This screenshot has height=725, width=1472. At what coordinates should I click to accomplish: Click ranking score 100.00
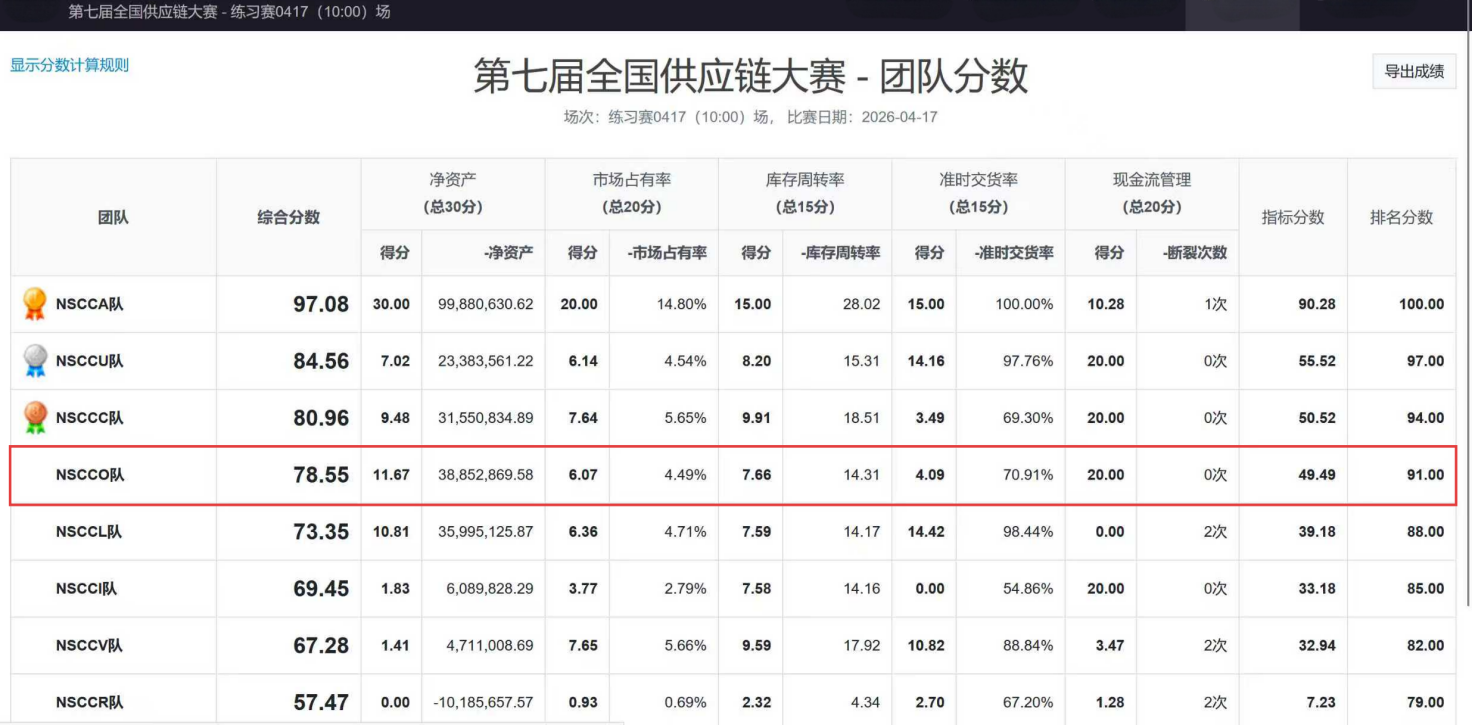click(x=1421, y=304)
